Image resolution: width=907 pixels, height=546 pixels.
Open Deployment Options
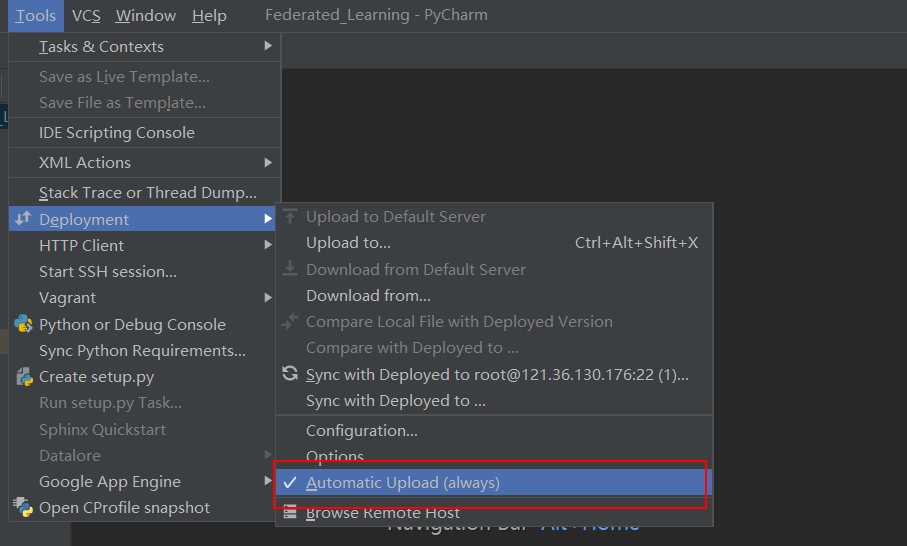(494, 456)
